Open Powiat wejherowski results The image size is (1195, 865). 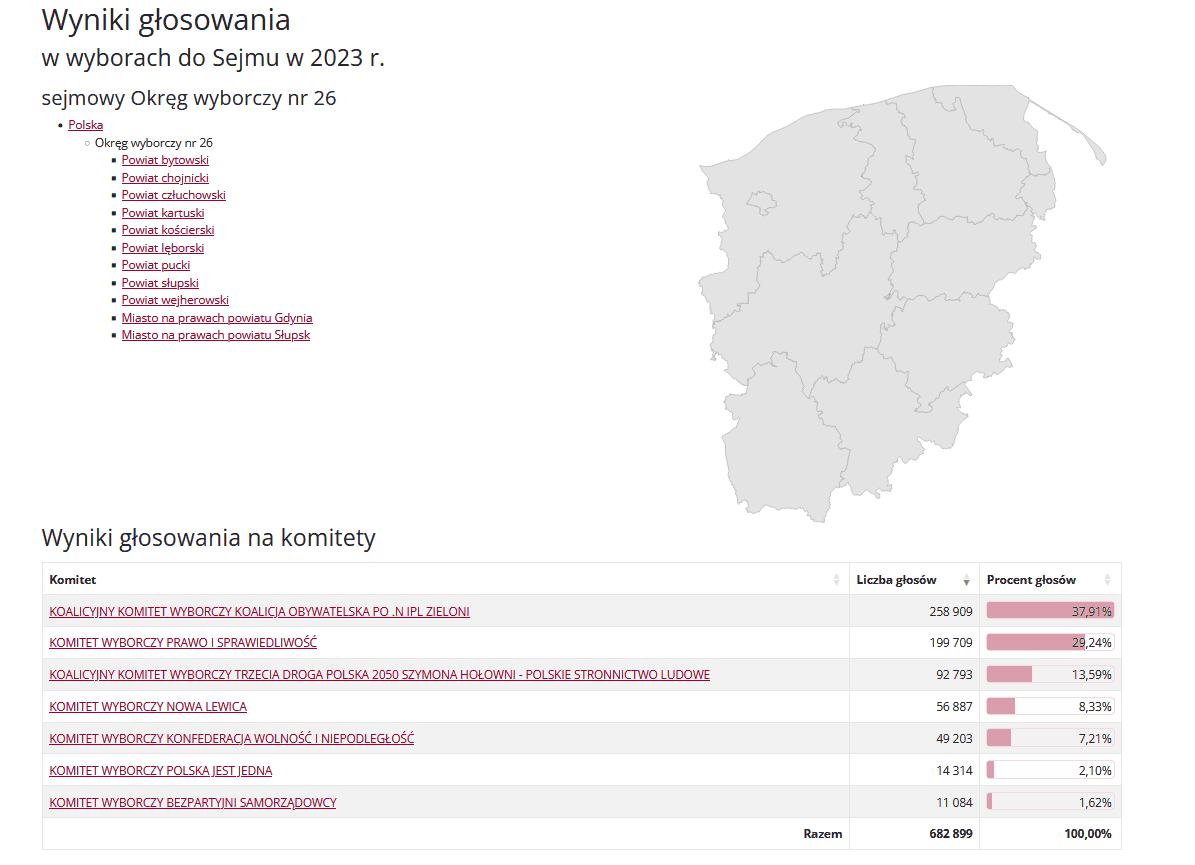tap(175, 300)
